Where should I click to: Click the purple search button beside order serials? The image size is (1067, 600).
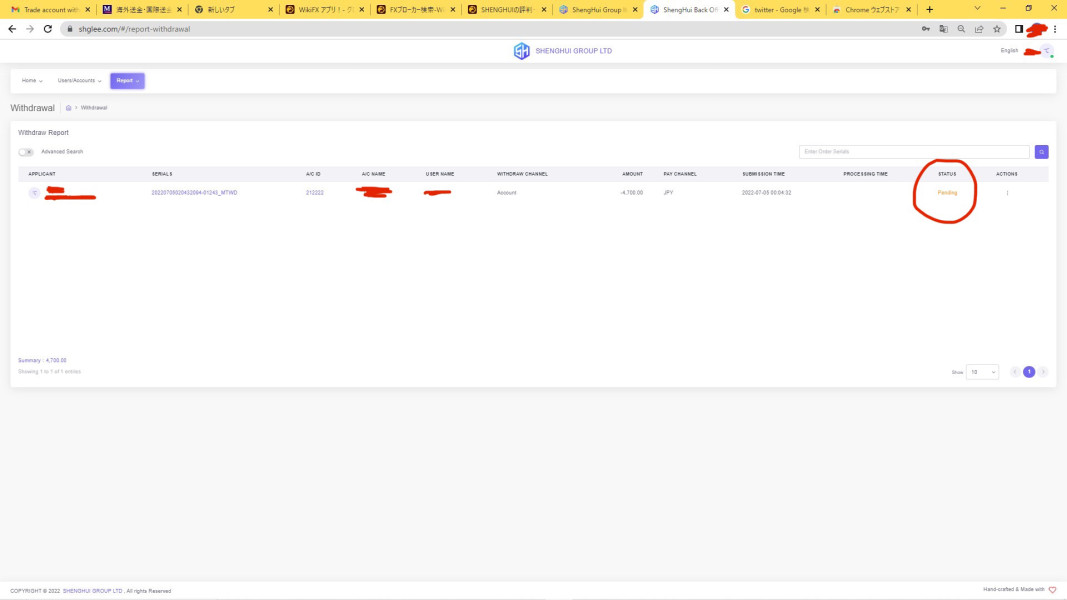coord(1041,152)
